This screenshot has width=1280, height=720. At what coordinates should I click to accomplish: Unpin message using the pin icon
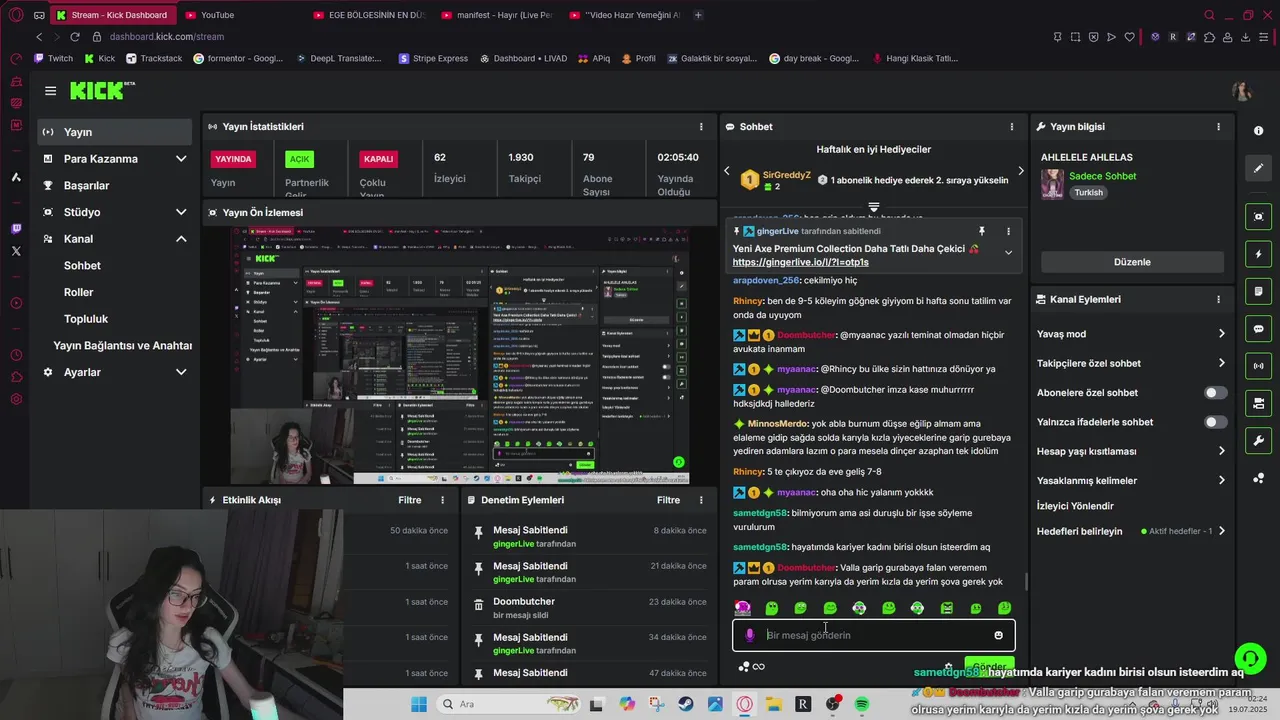(x=982, y=231)
